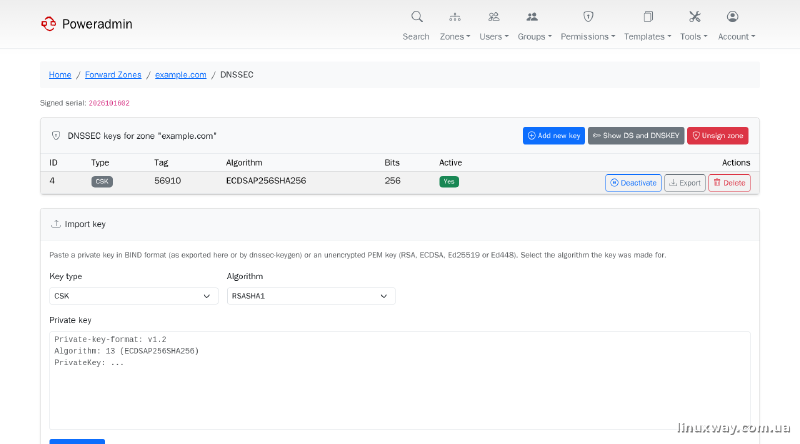The width and height of the screenshot is (800, 444).
Task: Click the Zones hierarchy icon
Action: [x=455, y=17]
